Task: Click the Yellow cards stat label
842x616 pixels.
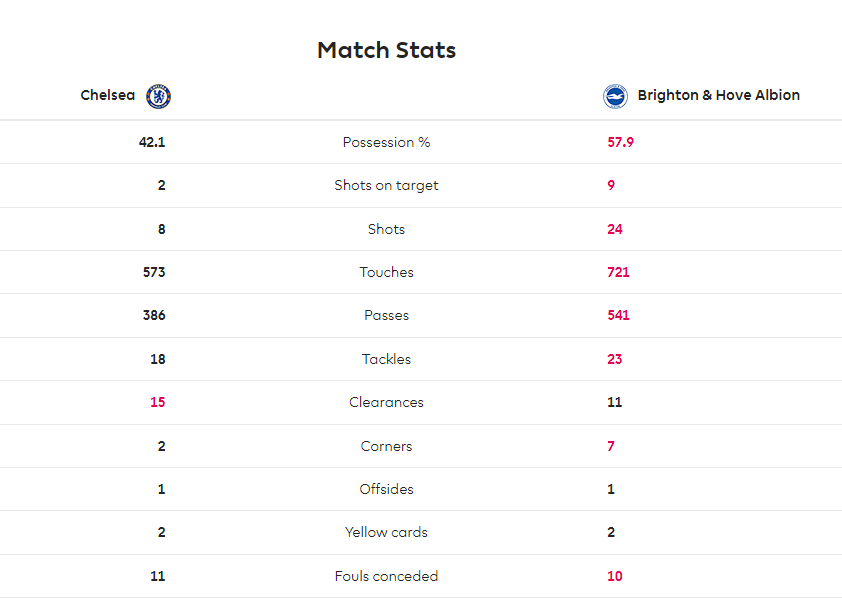Action: point(387,532)
